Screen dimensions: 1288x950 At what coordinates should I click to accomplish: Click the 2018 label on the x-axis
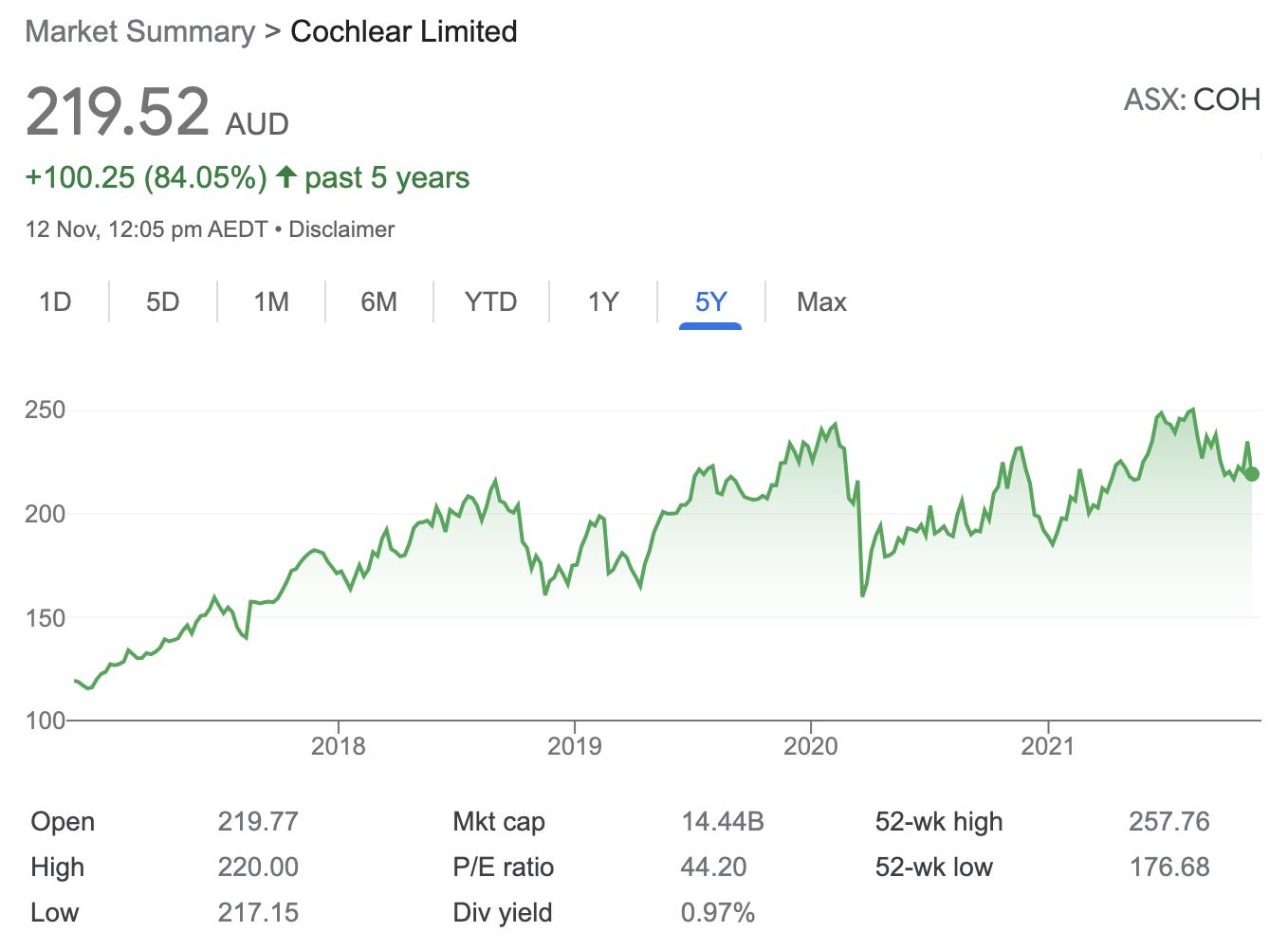[338, 746]
